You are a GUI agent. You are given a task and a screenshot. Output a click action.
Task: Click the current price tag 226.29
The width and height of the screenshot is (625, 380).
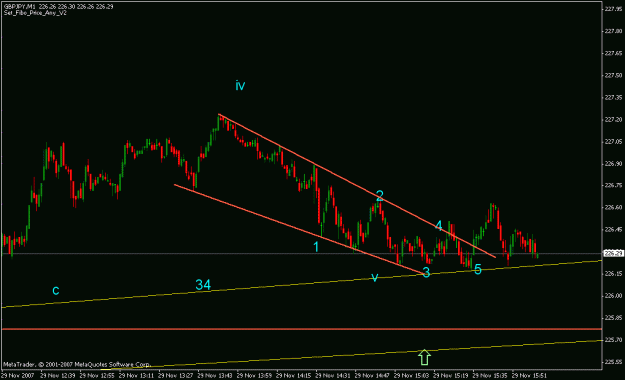tap(614, 253)
